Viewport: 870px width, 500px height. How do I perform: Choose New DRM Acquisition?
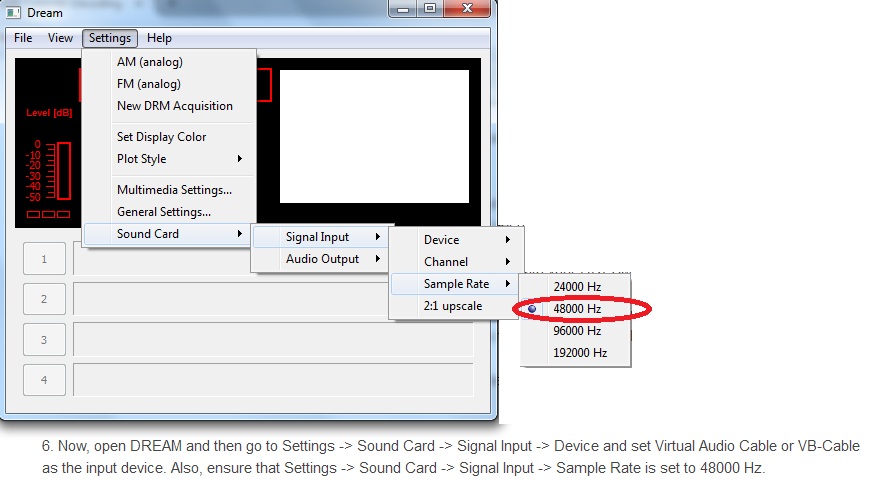coord(169,105)
